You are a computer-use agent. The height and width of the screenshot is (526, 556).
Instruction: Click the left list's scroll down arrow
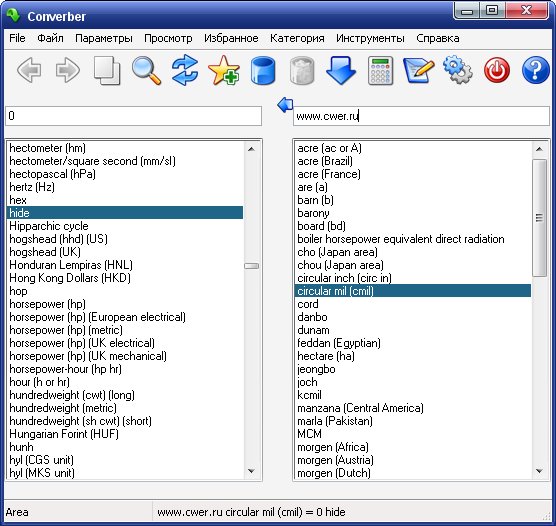click(251, 471)
